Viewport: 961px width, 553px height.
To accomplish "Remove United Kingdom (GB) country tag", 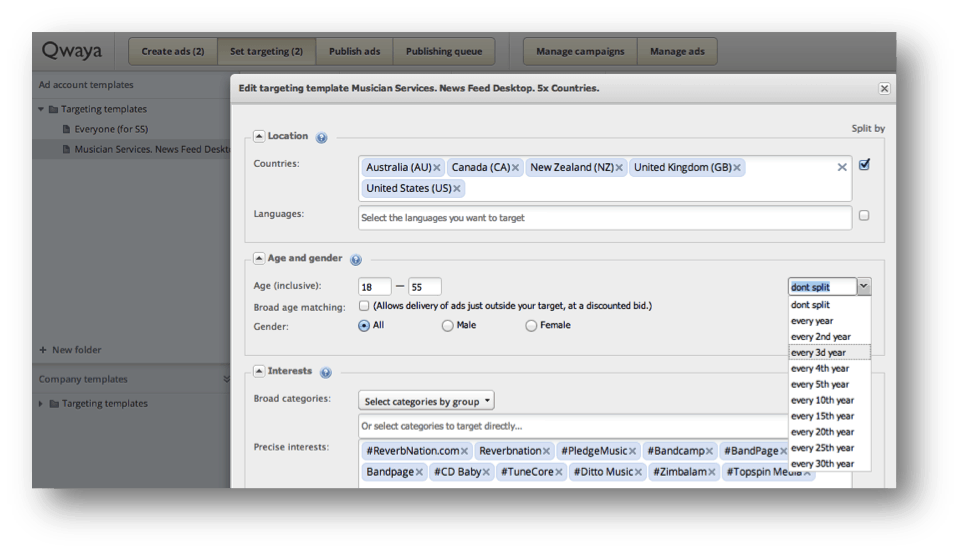I will tap(737, 167).
